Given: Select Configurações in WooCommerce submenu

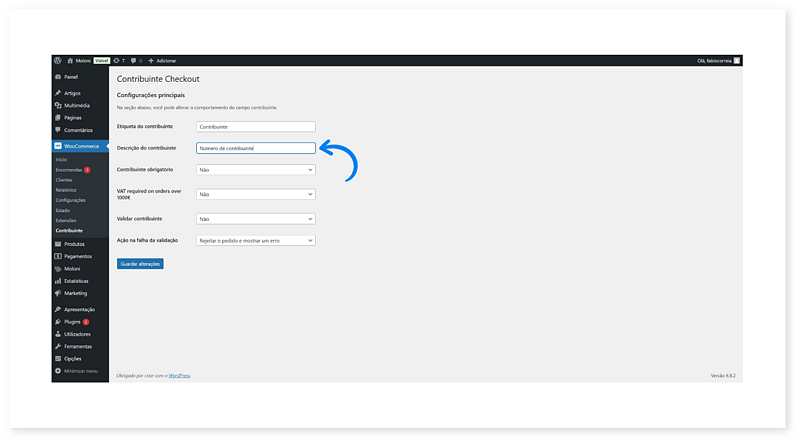Looking at the screenshot, I should click(71, 200).
